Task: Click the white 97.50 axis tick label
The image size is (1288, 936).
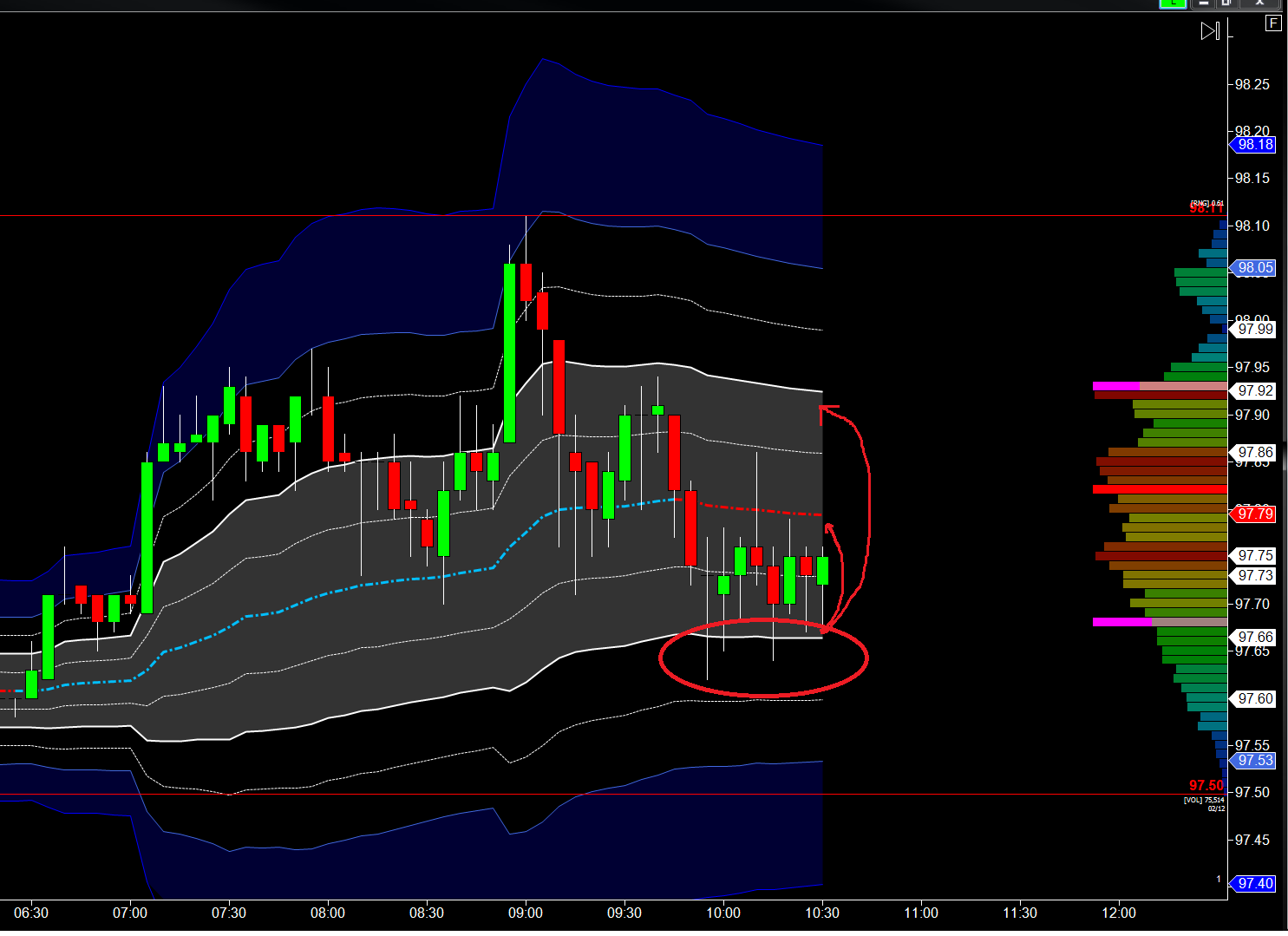Action: tap(1252, 792)
